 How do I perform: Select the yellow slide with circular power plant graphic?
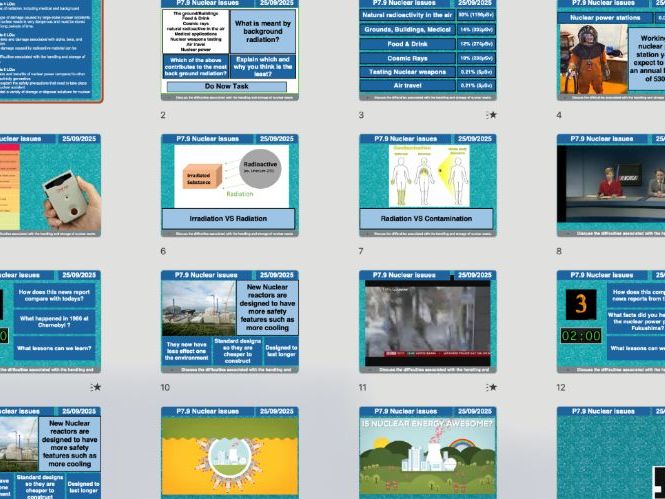(x=229, y=453)
